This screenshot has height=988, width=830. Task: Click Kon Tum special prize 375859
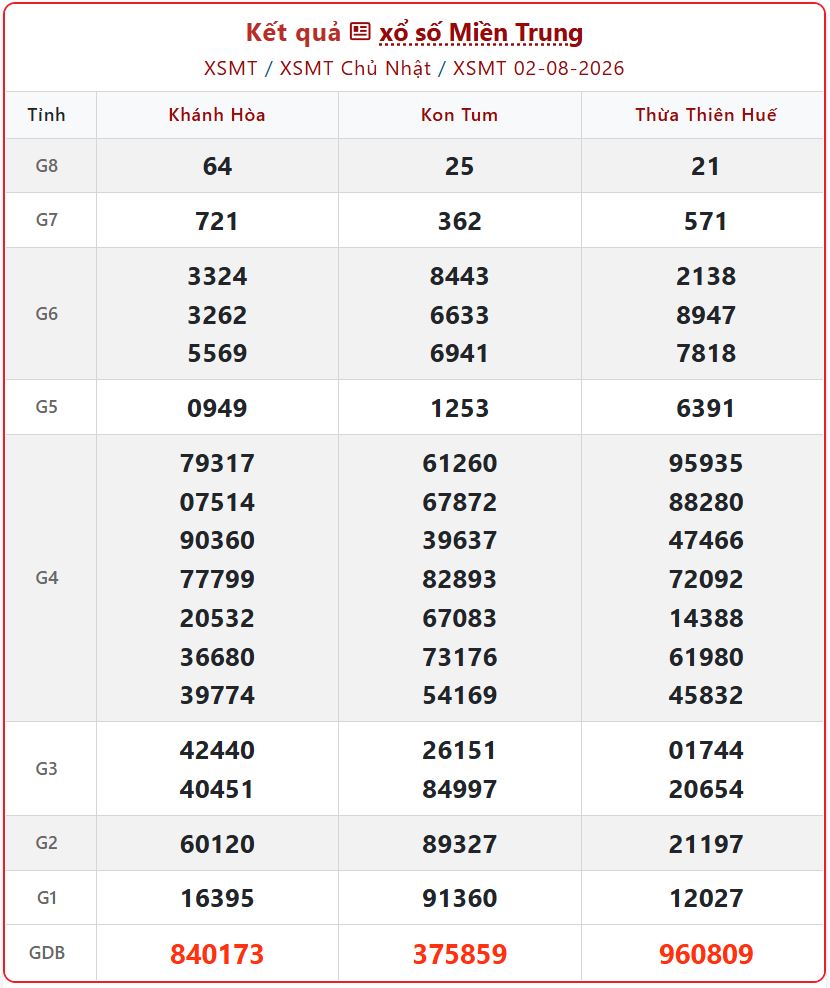[459, 954]
